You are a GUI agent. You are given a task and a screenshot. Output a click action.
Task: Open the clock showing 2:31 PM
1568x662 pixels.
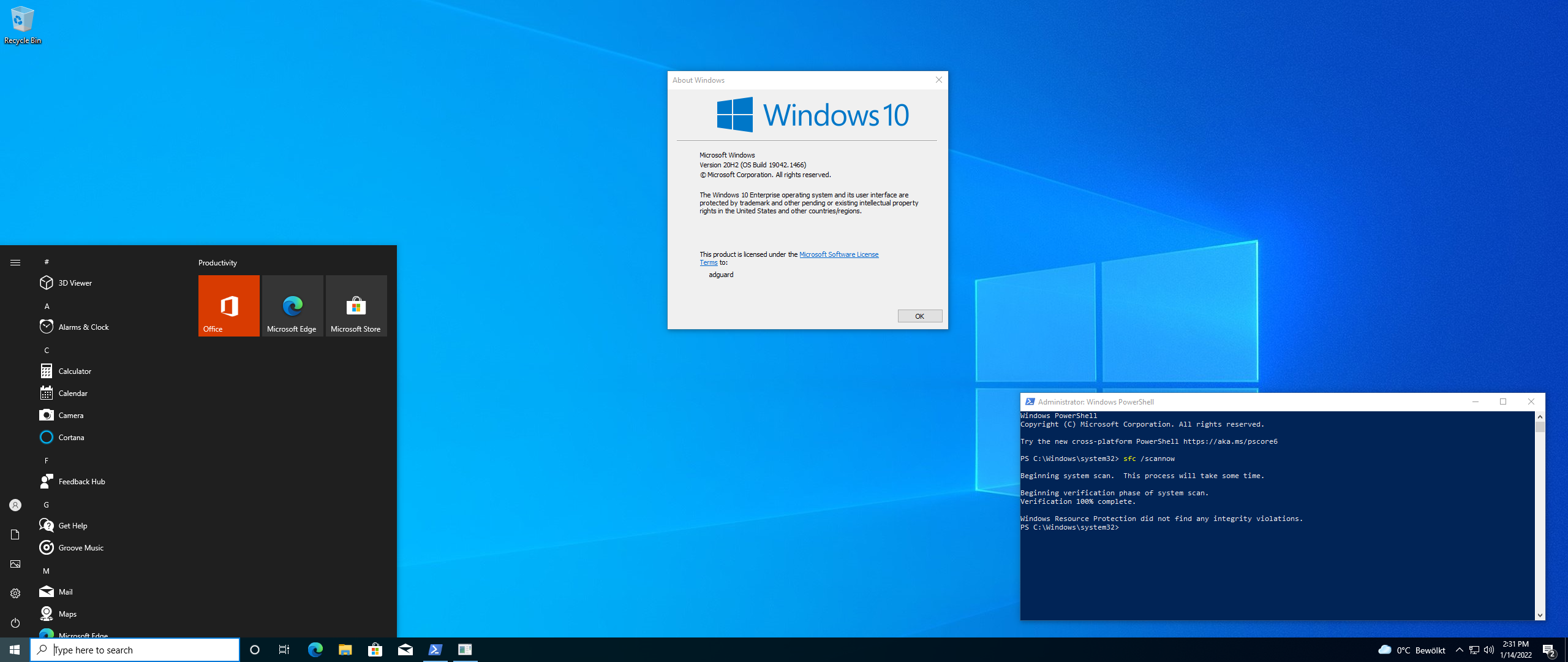(x=1516, y=650)
